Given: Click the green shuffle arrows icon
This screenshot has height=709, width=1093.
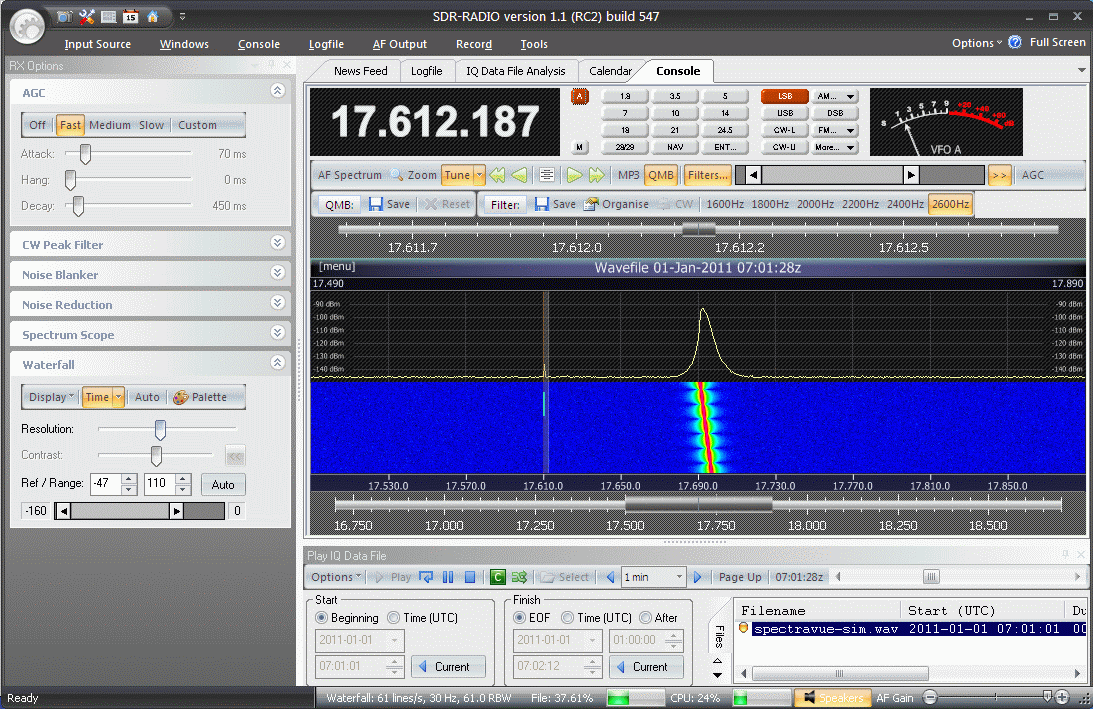Looking at the screenshot, I should tap(519, 577).
